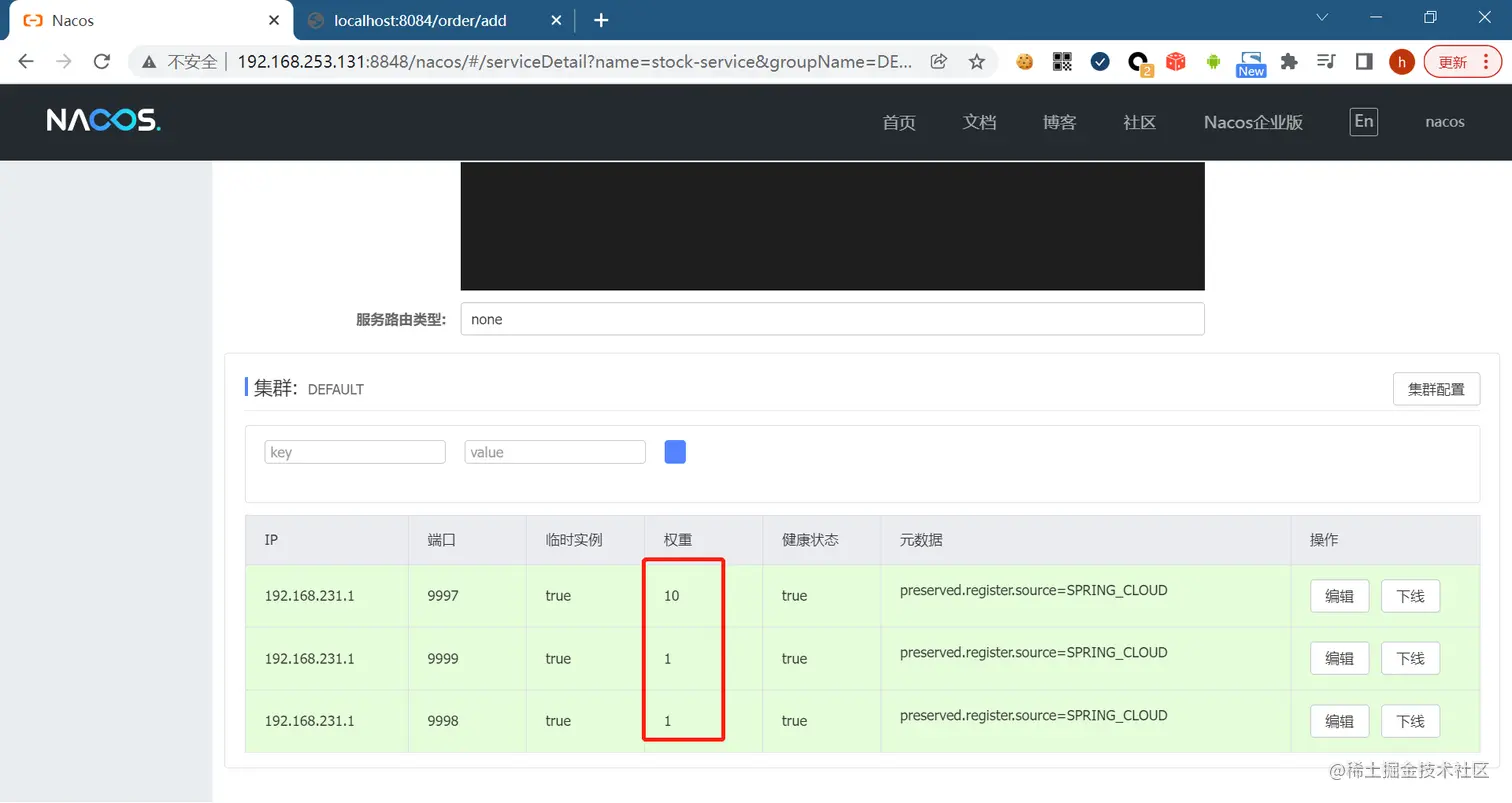Screen dimensions: 1512x803
Task: Click the black code block area
Action: point(832,226)
